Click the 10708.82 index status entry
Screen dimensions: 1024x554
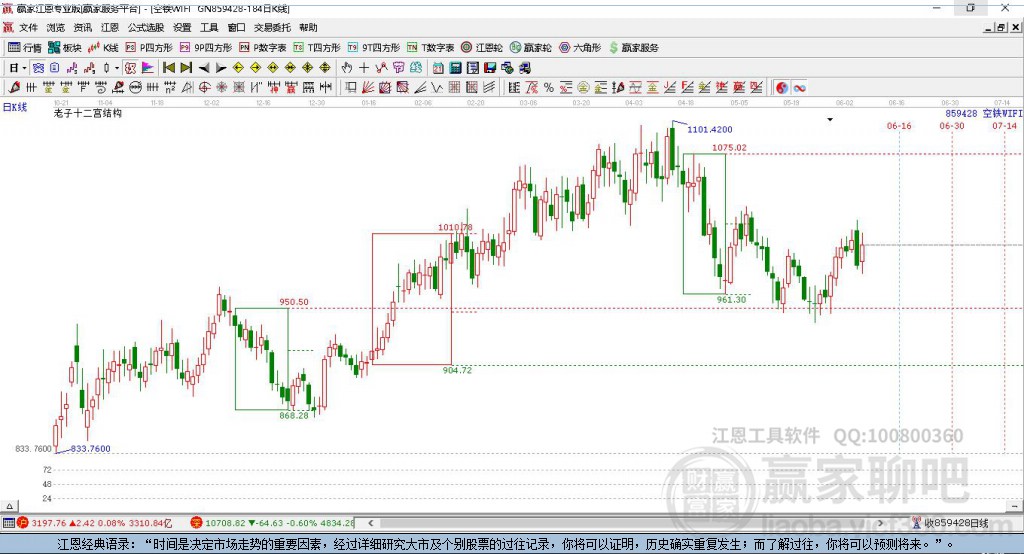(272, 523)
